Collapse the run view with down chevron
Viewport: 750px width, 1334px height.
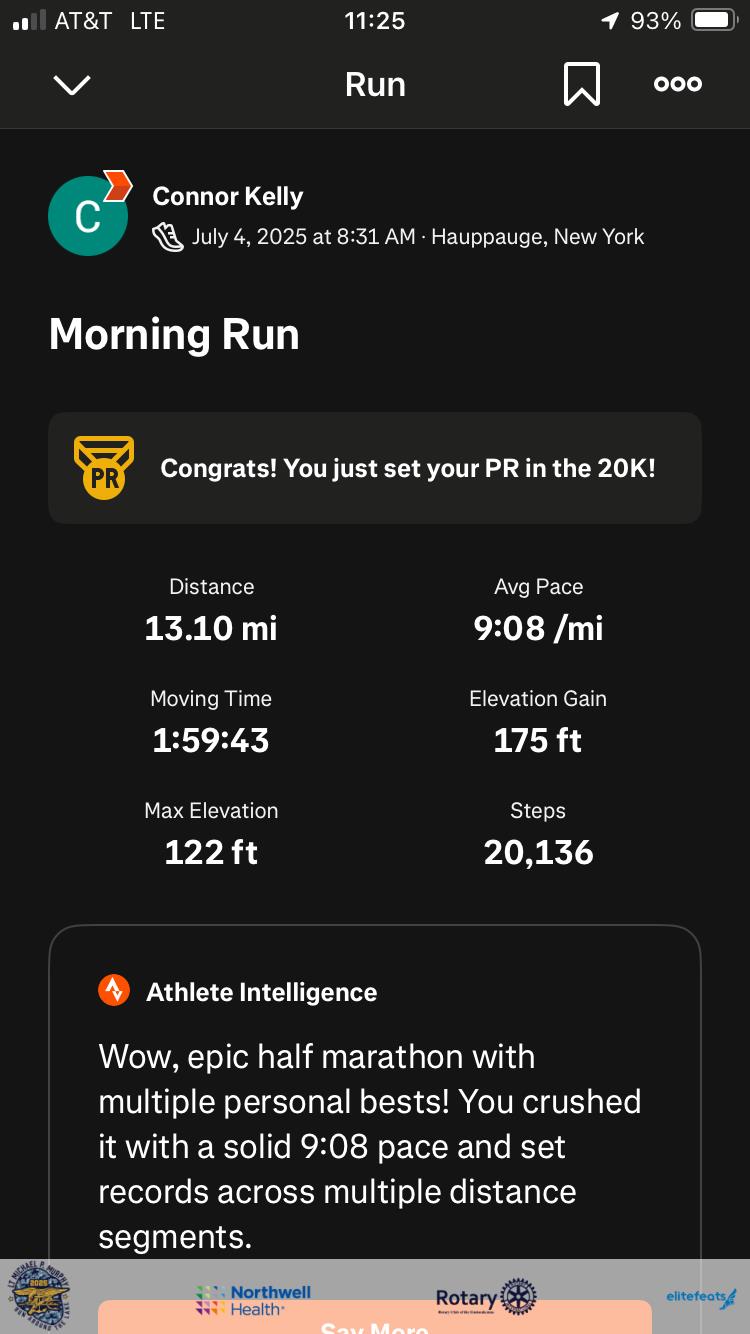[x=72, y=85]
